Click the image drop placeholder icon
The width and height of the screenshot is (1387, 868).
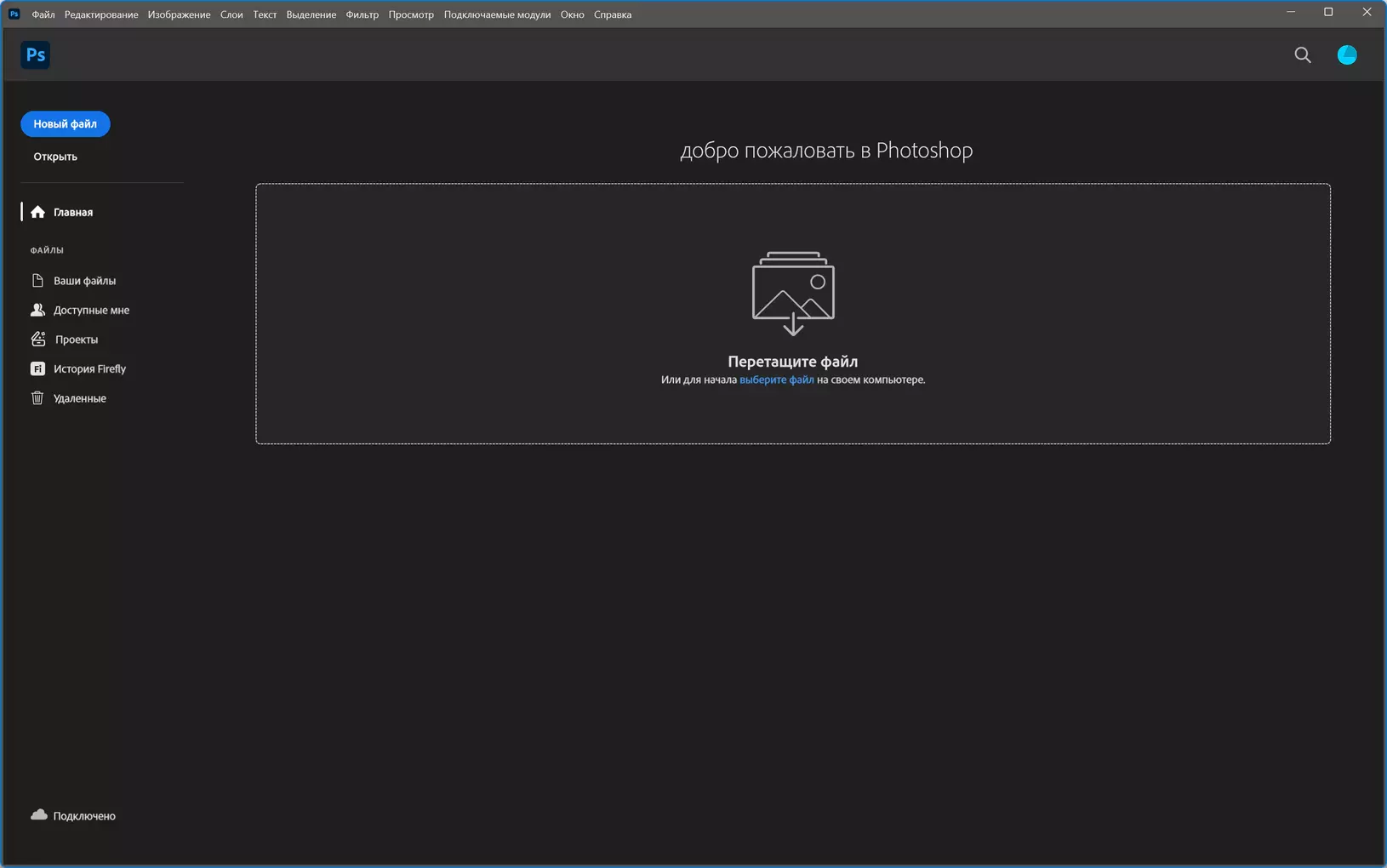[x=793, y=294]
